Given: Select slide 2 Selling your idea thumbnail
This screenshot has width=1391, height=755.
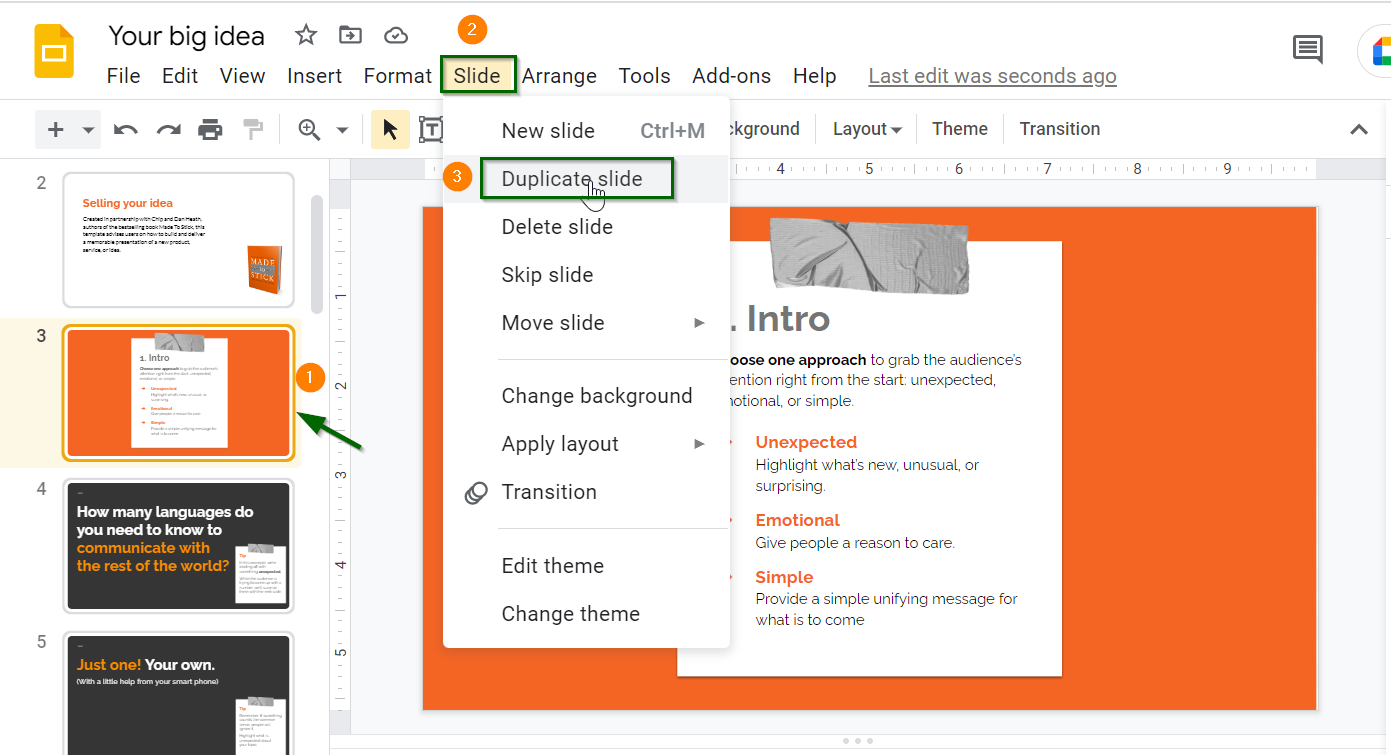Looking at the screenshot, I should tap(179, 240).
